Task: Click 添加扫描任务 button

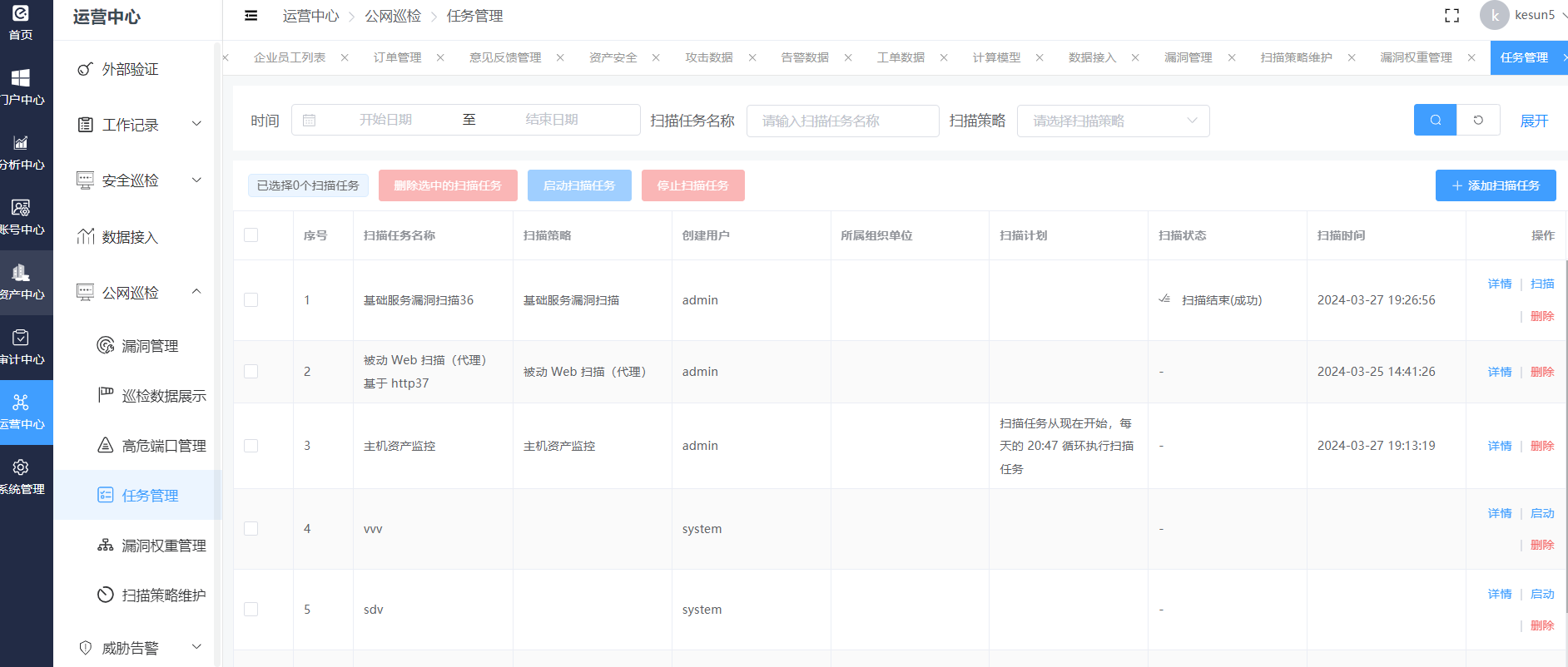Action: click(1496, 185)
